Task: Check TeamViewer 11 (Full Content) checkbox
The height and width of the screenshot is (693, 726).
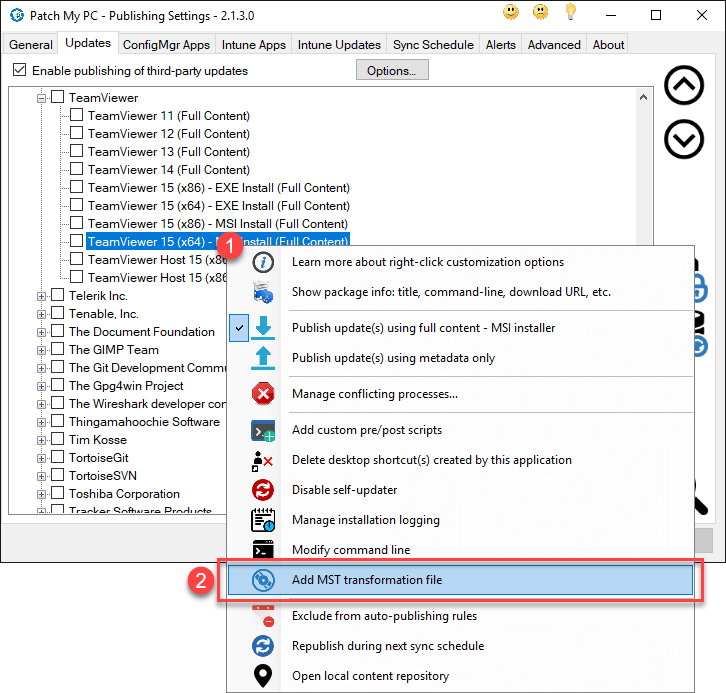Action: pyautogui.click(x=76, y=115)
